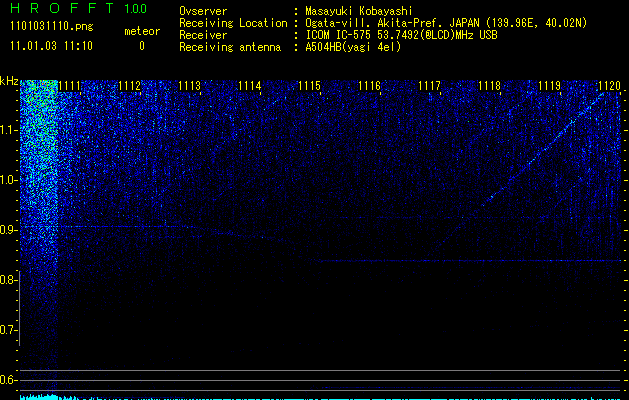Viewport: 629px width, 400px height.
Task: Click the cyan signal level strip at bottom
Action: tap(321, 397)
